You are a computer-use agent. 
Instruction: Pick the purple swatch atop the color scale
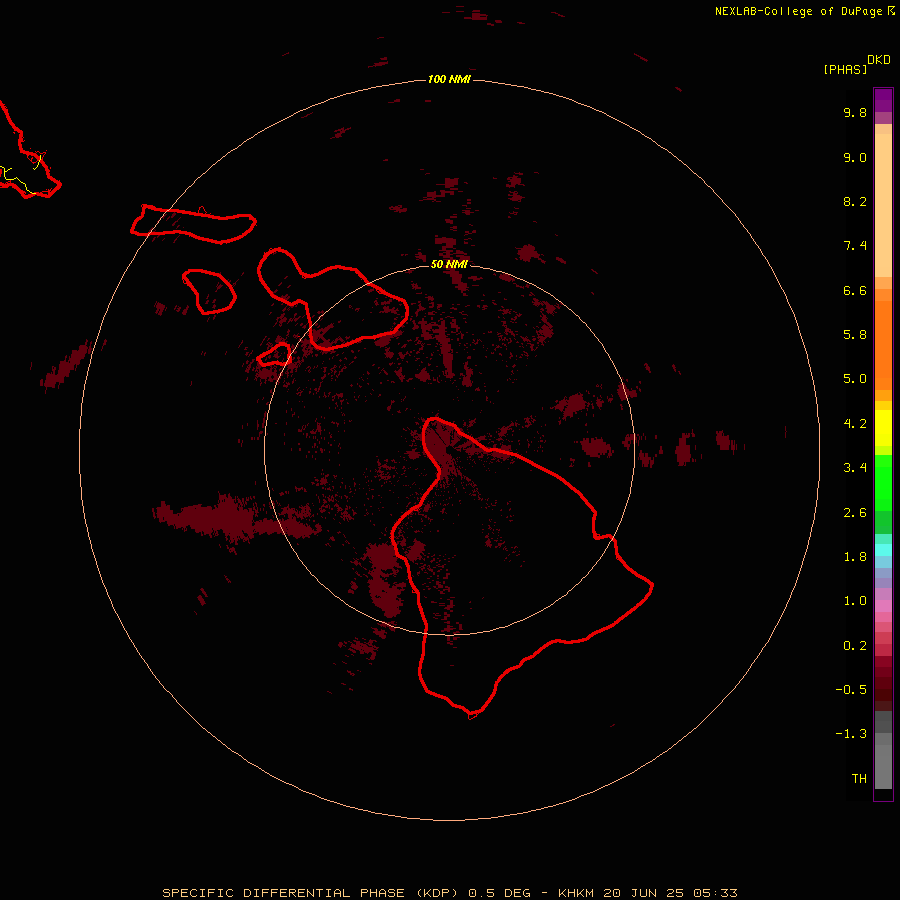point(883,100)
